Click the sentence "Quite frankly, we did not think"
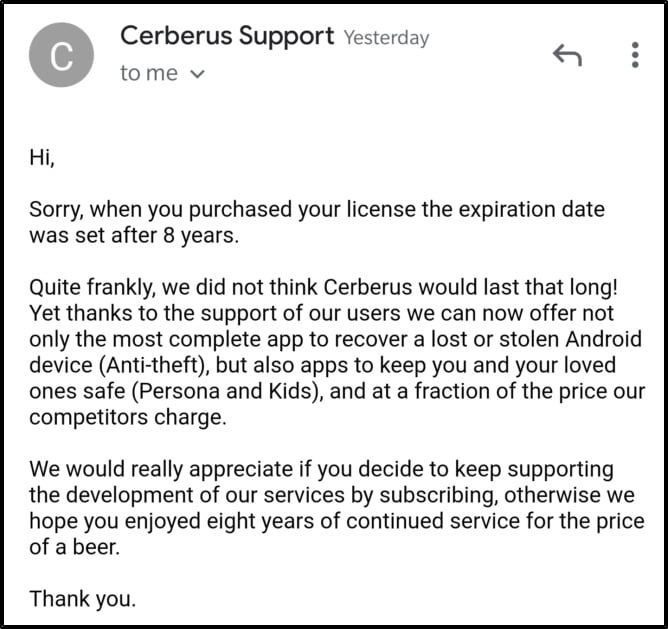The width and height of the screenshot is (668, 629). tap(323, 287)
